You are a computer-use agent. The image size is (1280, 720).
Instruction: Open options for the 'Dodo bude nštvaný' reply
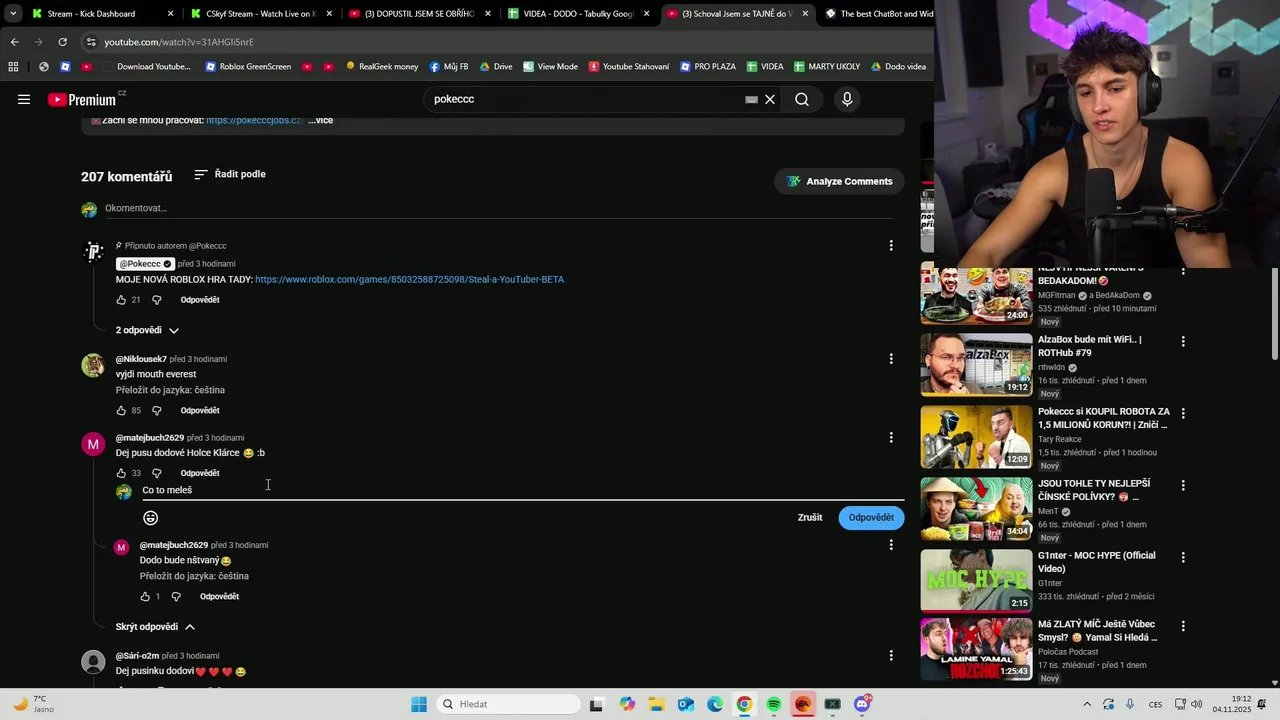[x=891, y=545]
